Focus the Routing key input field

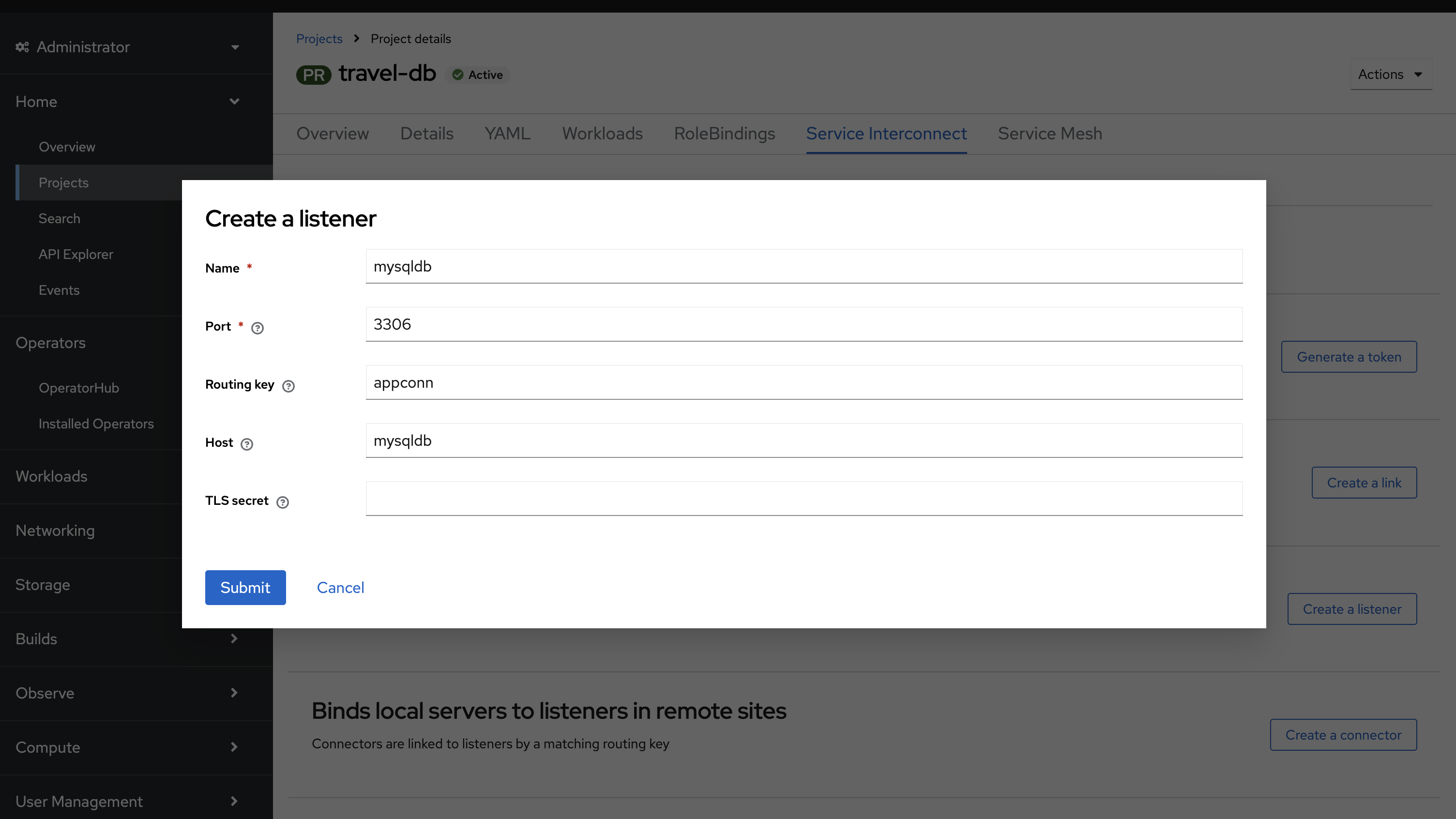804,383
